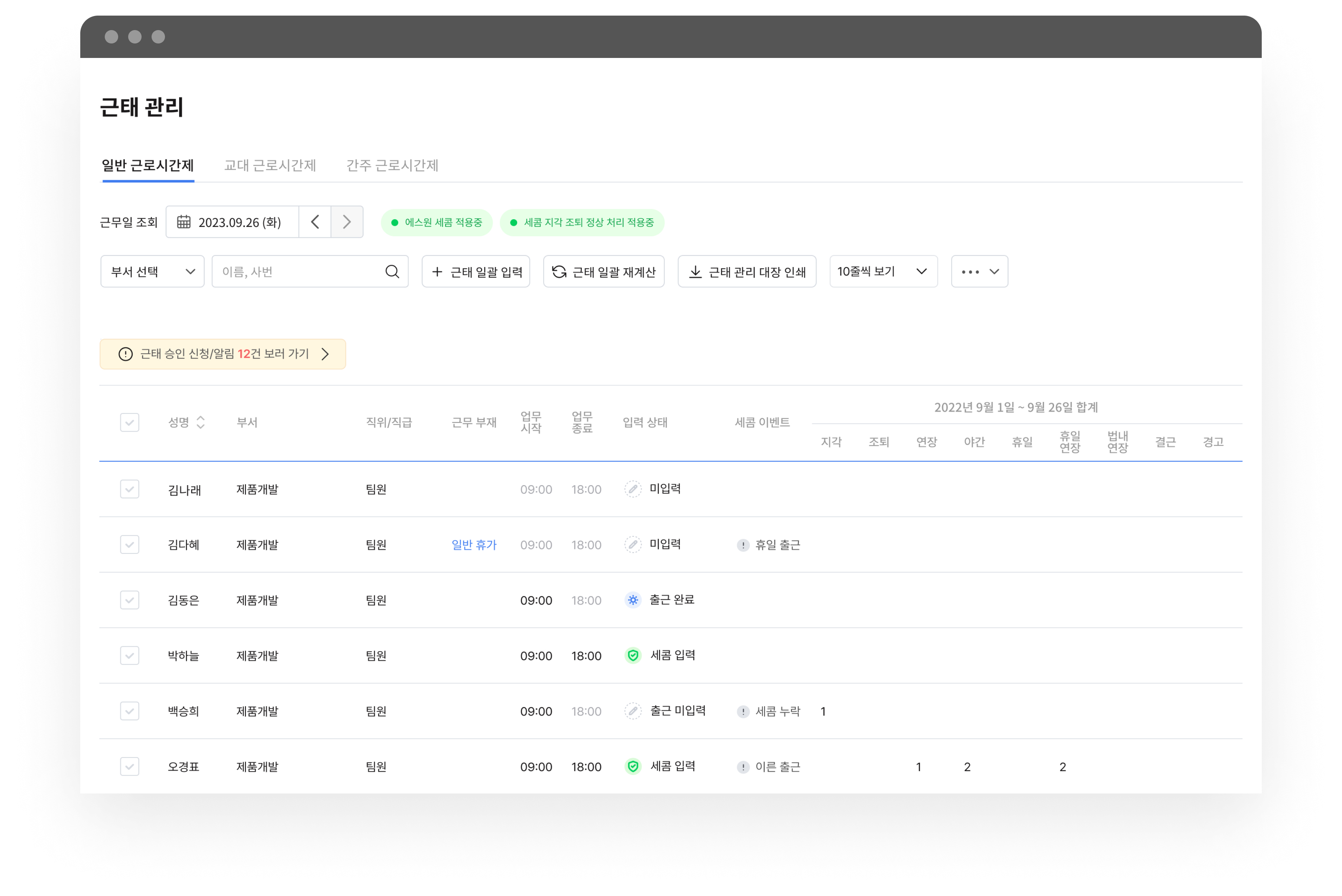Image resolution: width=1342 pixels, height=896 pixels.
Task: Click sort arrows next to 성명 header
Action: click(201, 422)
